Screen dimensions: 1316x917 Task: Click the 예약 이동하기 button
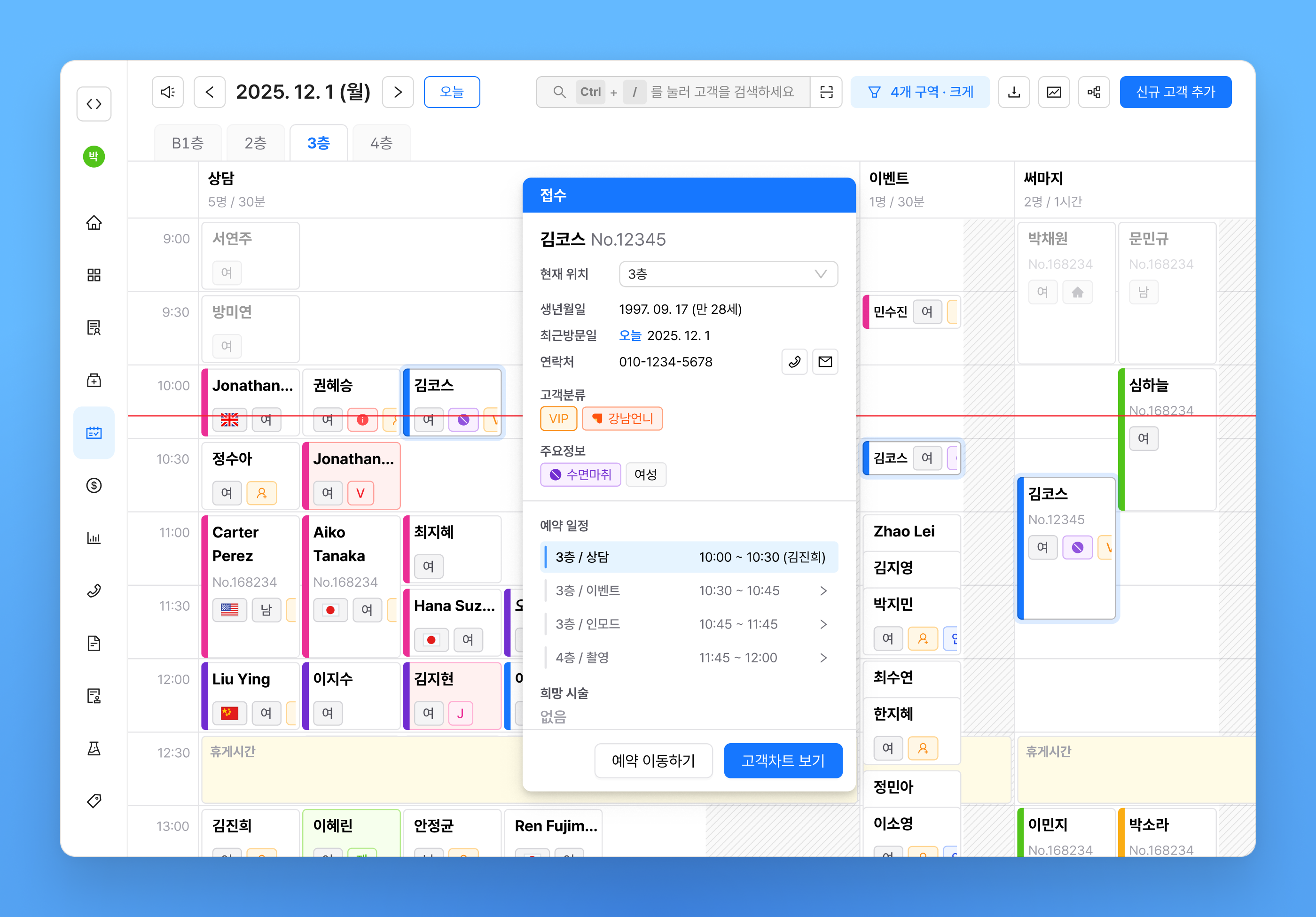click(653, 760)
